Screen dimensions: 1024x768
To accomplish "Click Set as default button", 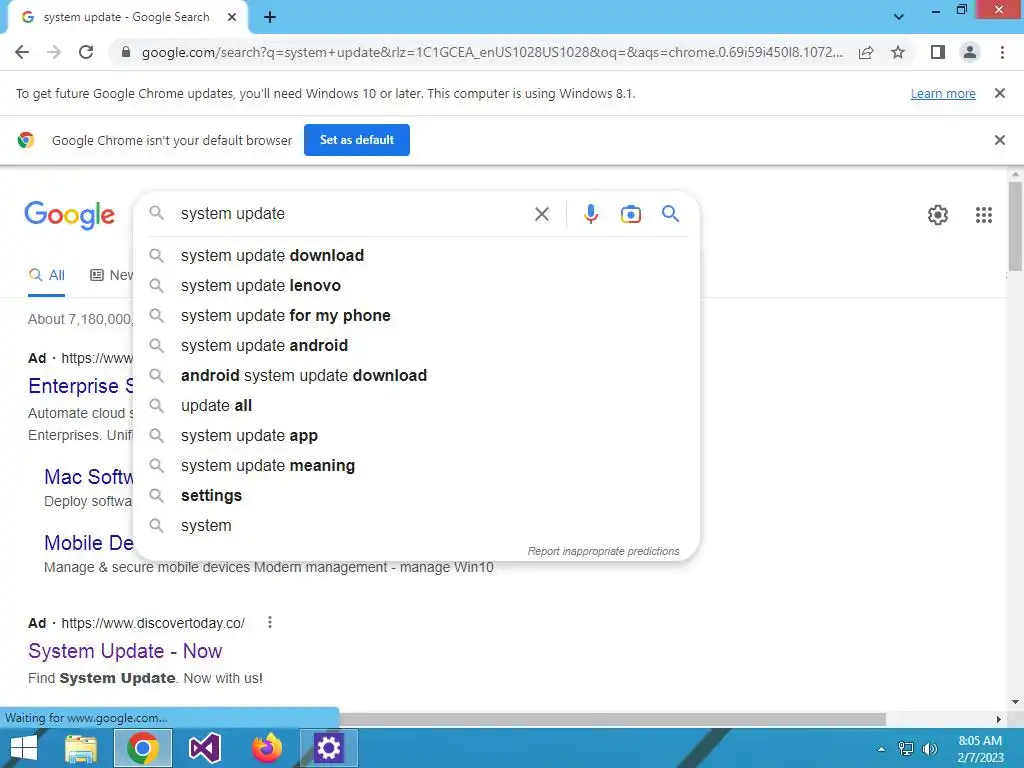I will click(x=357, y=140).
